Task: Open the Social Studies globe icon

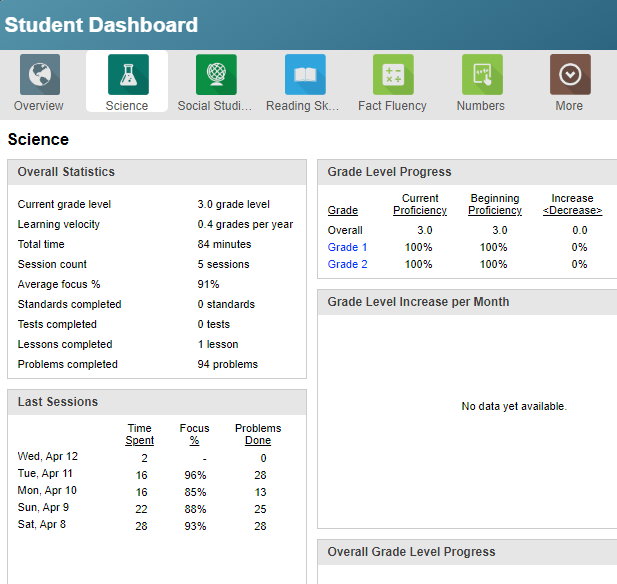Action: tap(216, 75)
